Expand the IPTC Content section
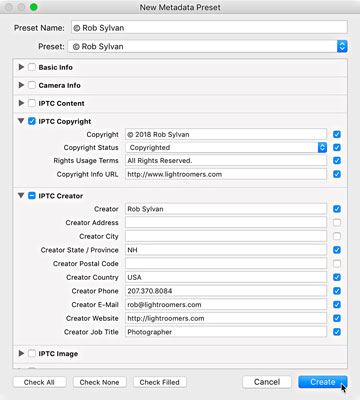This screenshot has width=360, height=400. click(x=21, y=103)
